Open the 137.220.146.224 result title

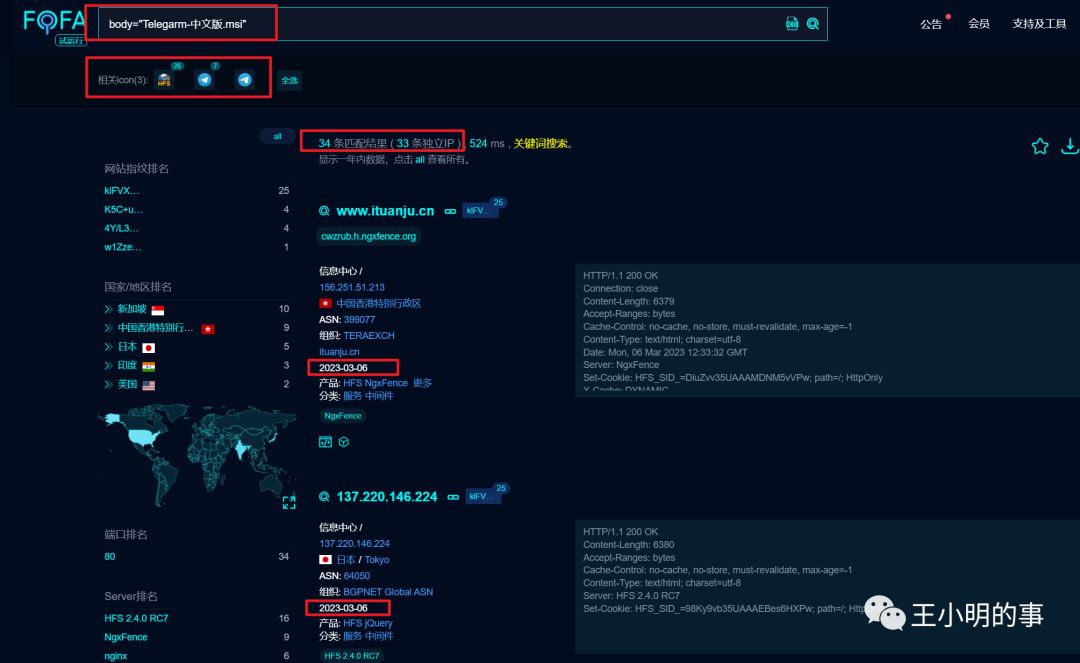(386, 496)
